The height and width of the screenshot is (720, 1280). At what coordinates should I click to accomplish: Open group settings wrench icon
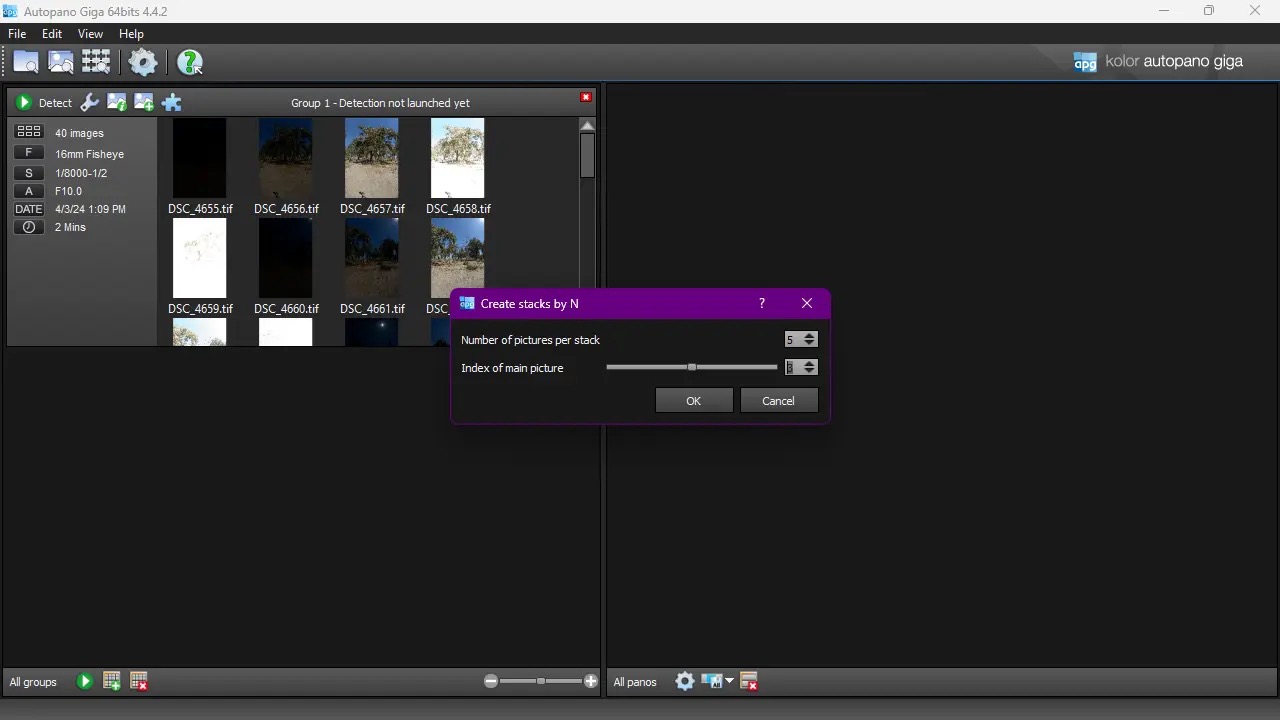[90, 102]
